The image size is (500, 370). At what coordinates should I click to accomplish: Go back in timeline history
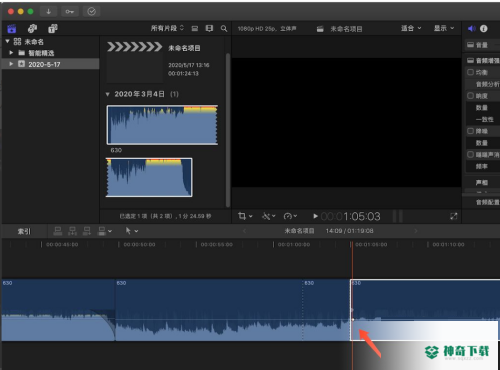pyautogui.click(x=244, y=231)
